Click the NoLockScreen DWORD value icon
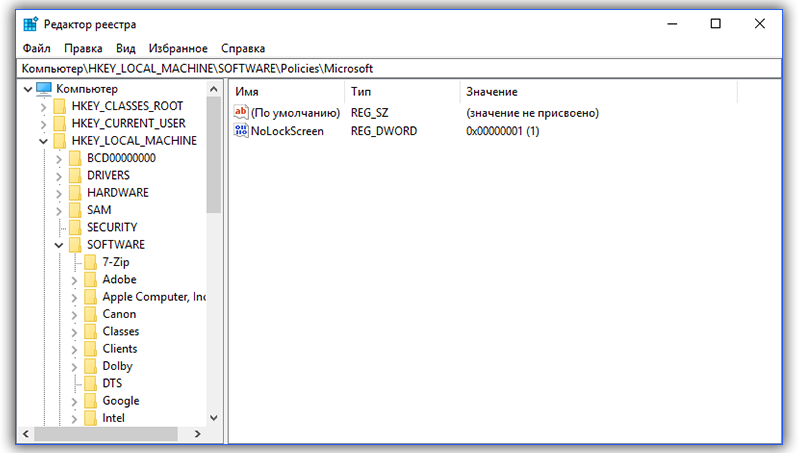Viewport: 798px width, 453px height. [240, 131]
